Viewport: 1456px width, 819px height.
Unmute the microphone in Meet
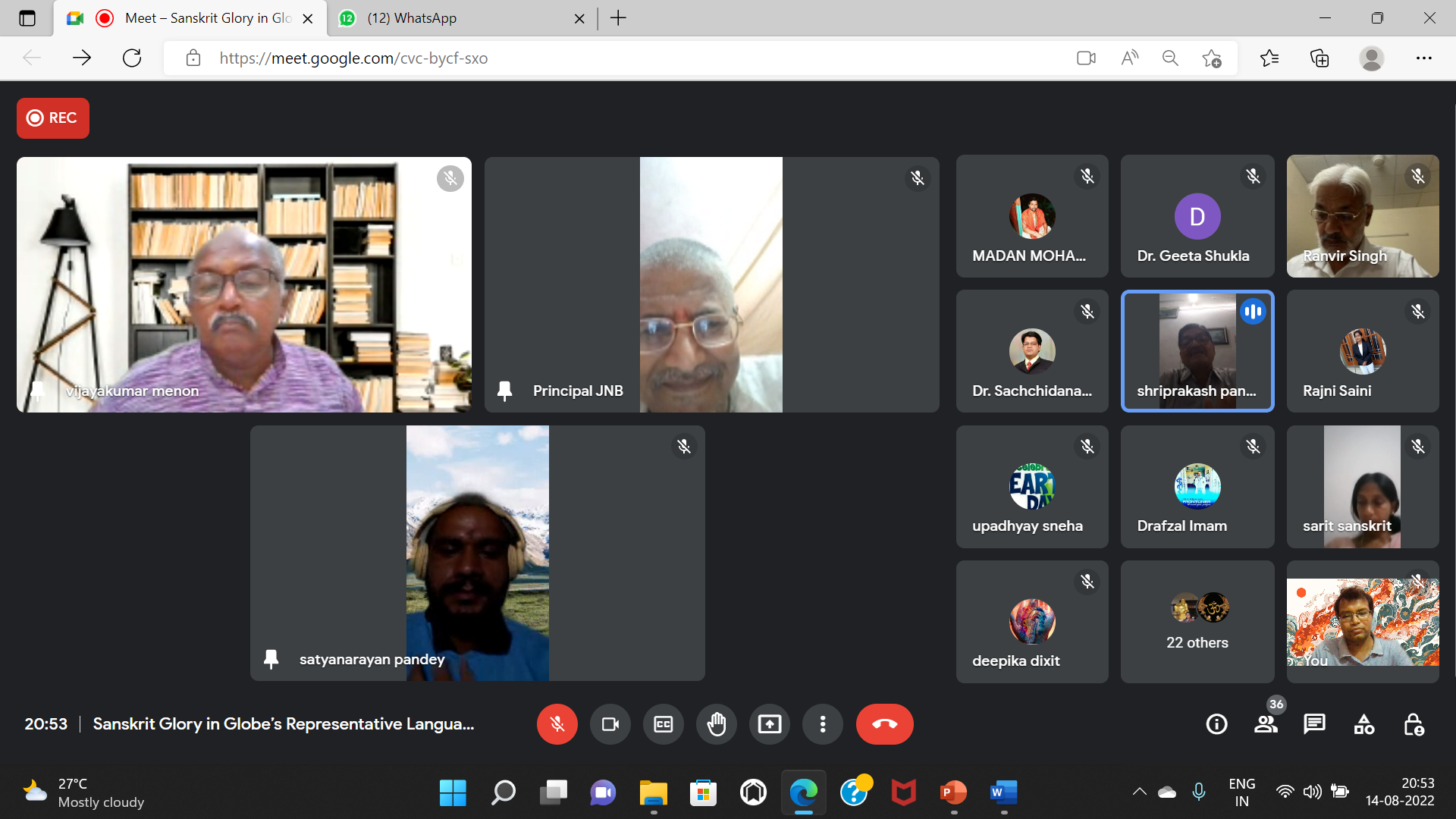[x=557, y=724]
